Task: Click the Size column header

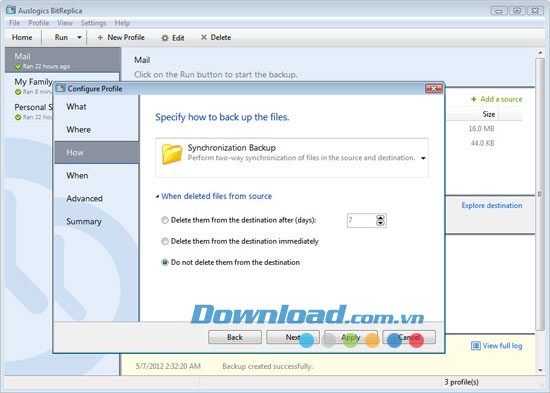Action: tap(489, 114)
